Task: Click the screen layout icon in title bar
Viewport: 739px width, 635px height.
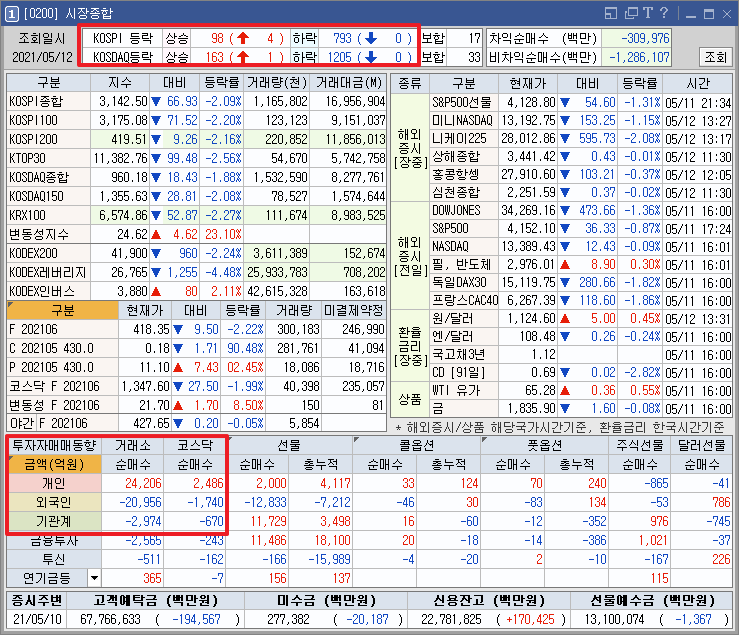Action: pos(611,13)
